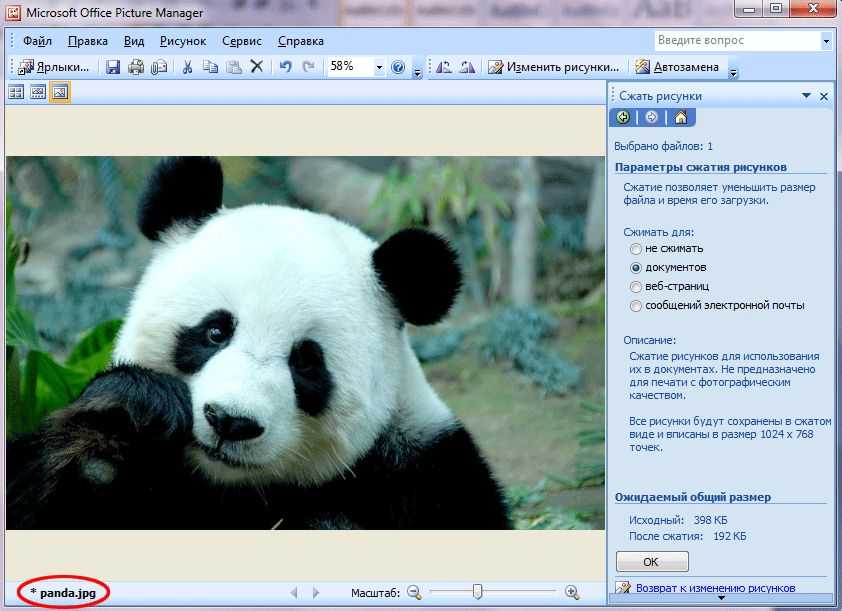
Task: Switch to Thumbnails view icon
Action: 16,92
